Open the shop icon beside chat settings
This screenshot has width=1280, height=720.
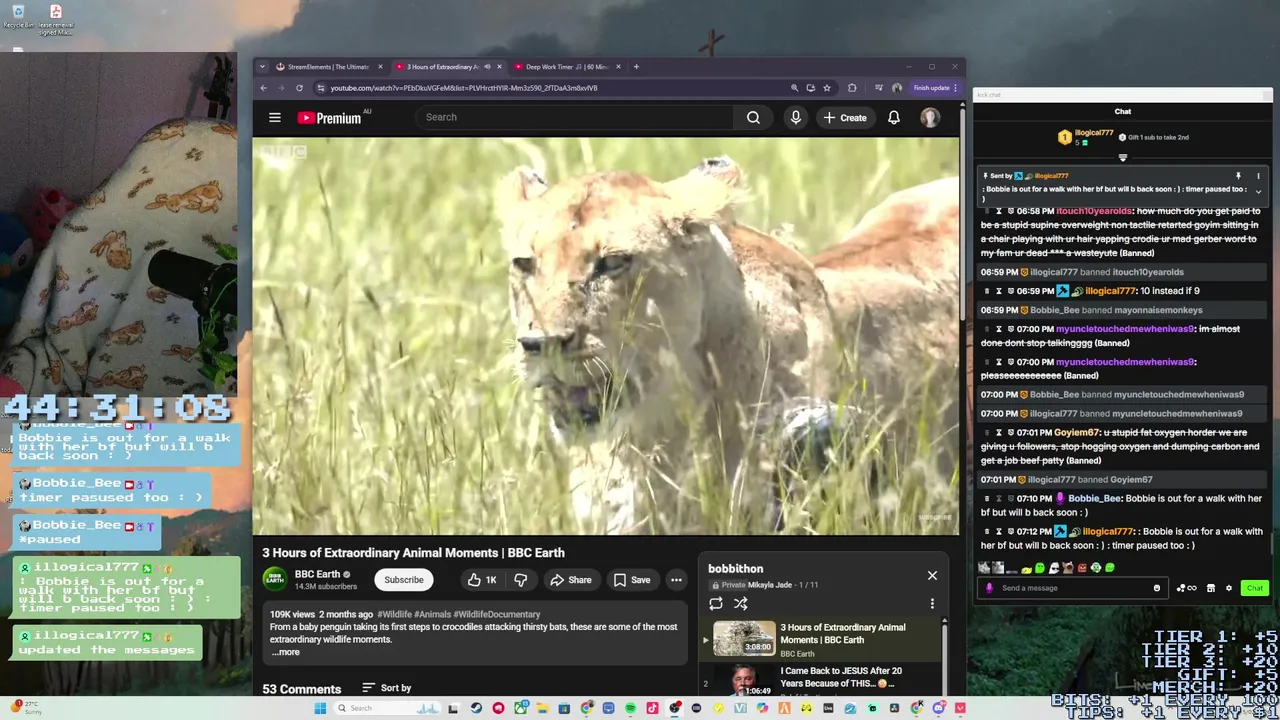1211,588
